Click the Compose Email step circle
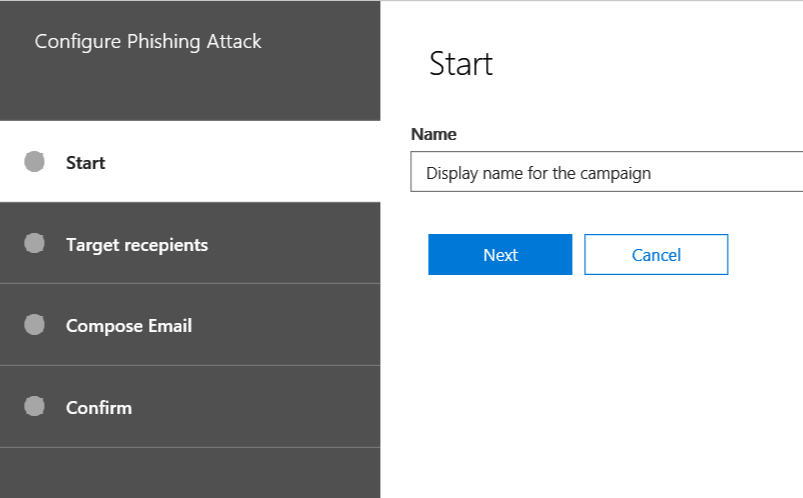This screenshot has height=498, width=803. (34, 325)
